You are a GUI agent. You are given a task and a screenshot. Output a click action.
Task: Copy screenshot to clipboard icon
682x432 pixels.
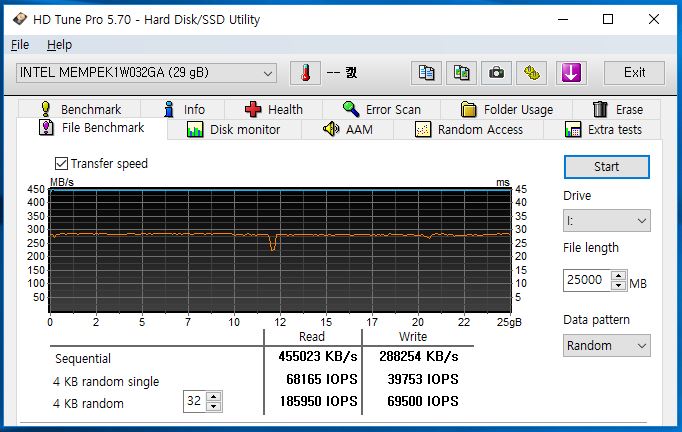tap(461, 73)
